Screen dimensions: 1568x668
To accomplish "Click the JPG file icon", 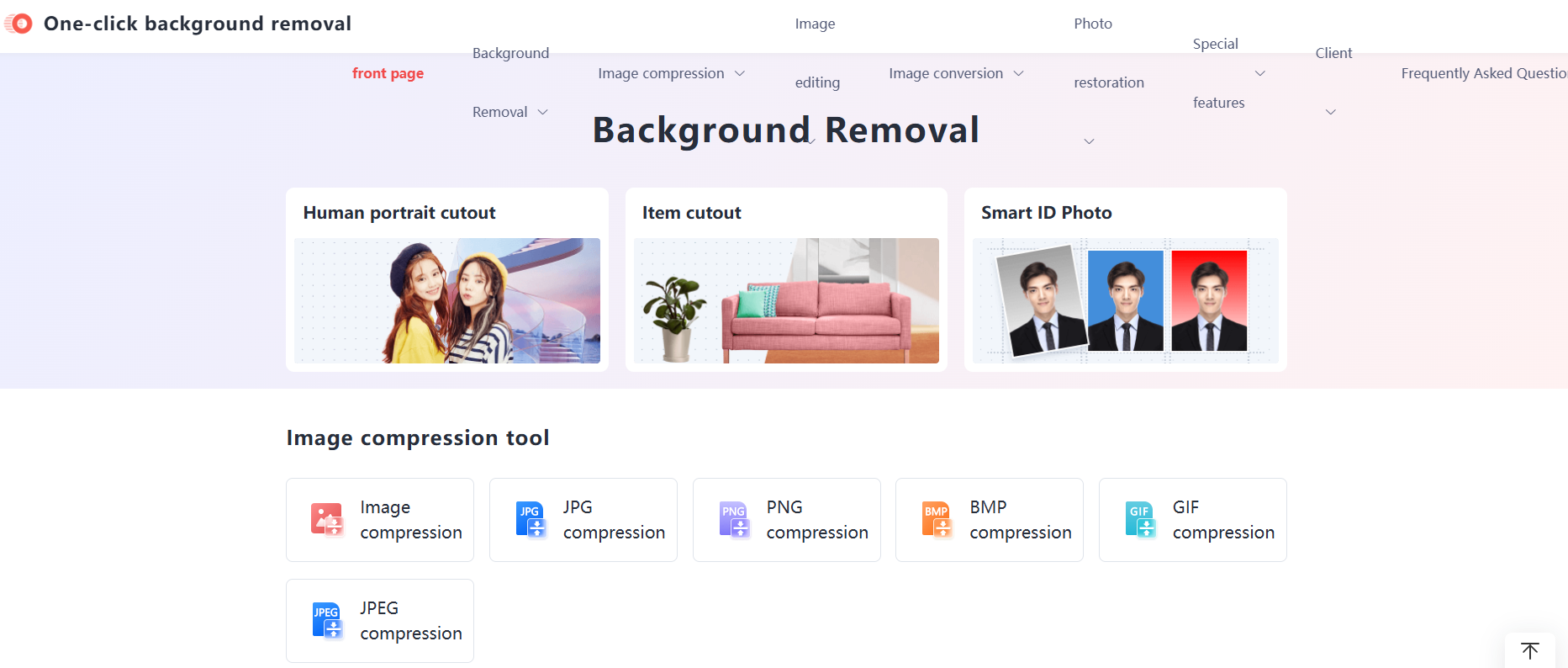I will [x=530, y=520].
